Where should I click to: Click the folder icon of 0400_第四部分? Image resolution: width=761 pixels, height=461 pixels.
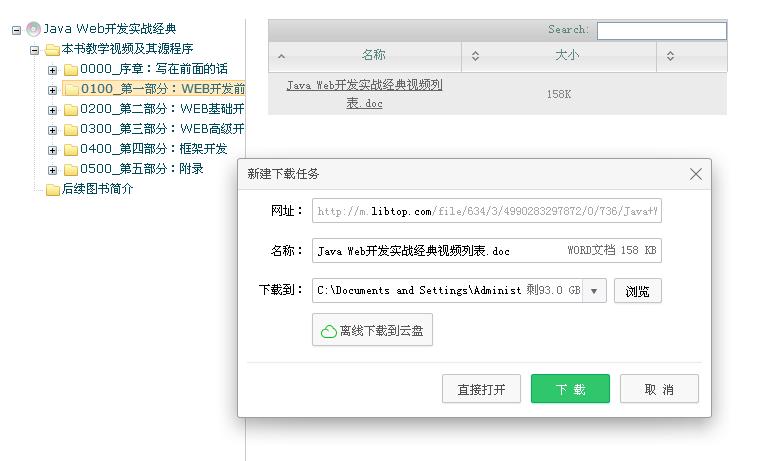(x=71, y=149)
